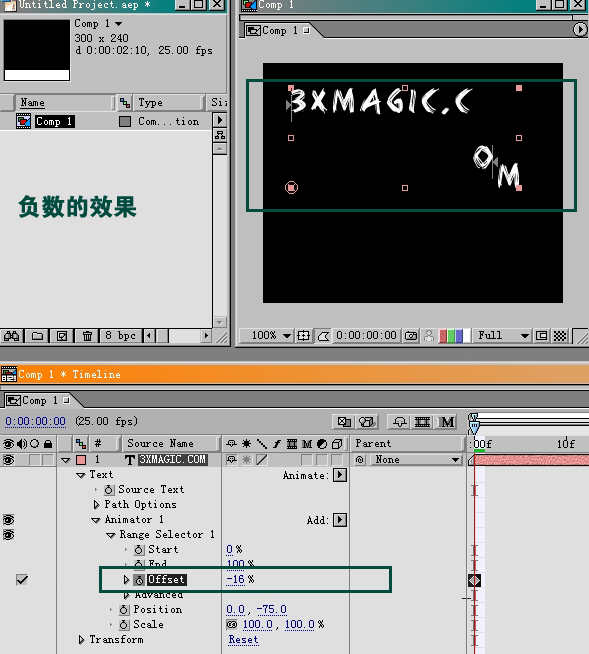Toggle video eye for 3XMAGIC.COM layer

tap(8, 460)
